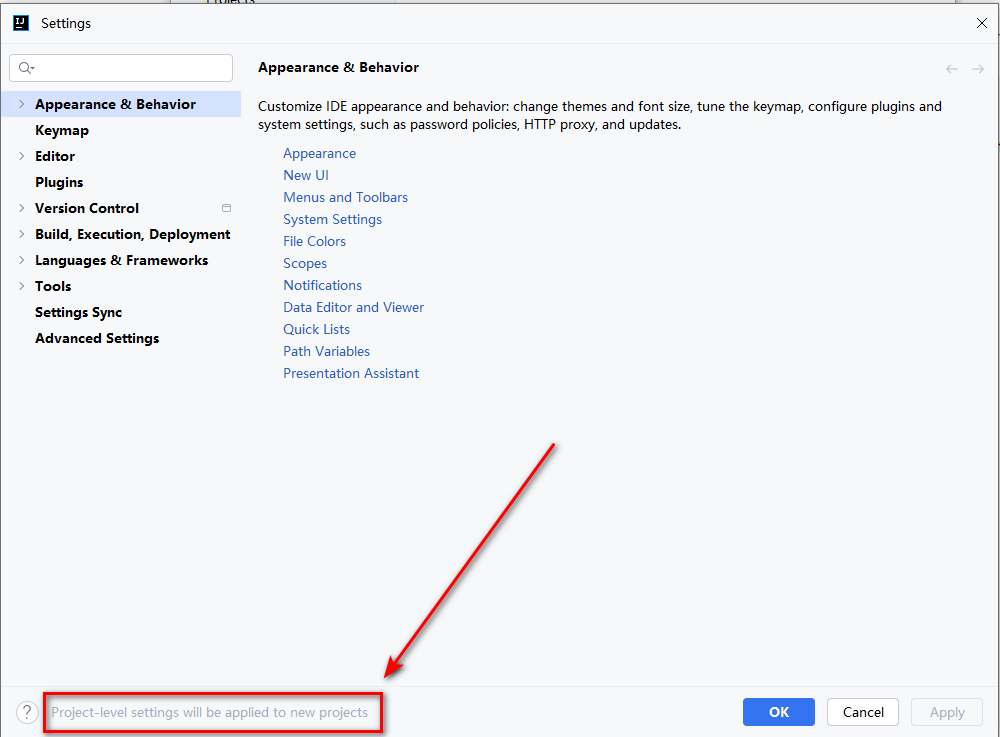Open the File Colors link
Screen dimensions: 1000x737
click(x=314, y=241)
